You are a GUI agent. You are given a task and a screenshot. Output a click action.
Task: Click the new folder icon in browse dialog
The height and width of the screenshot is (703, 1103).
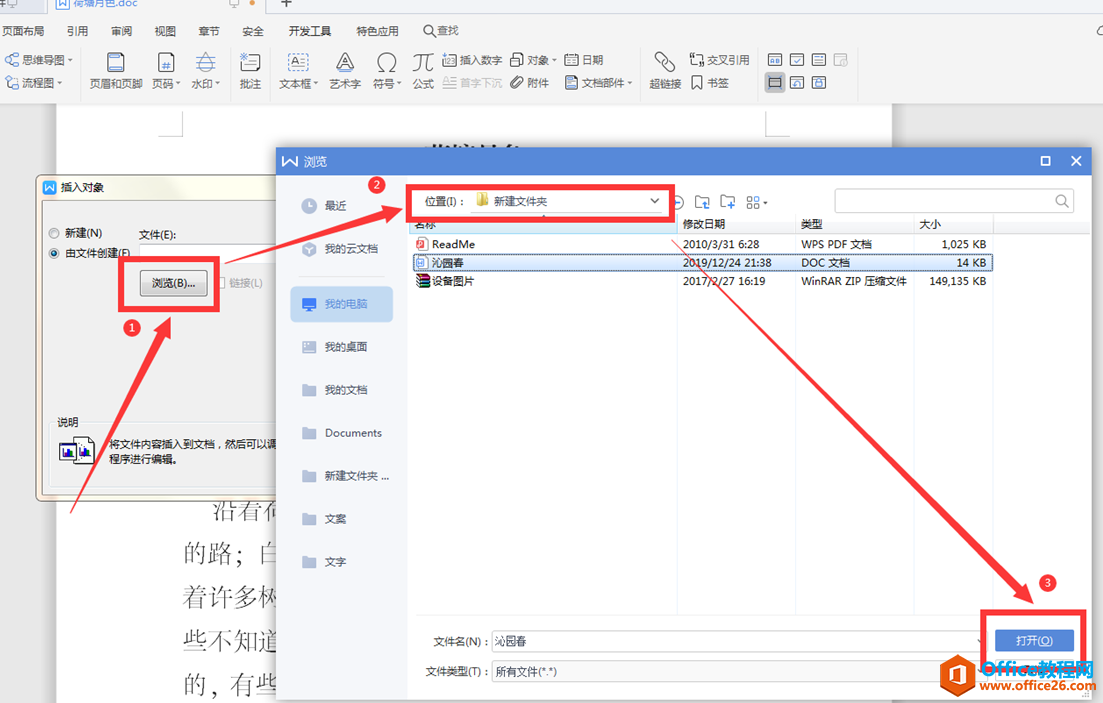(727, 203)
